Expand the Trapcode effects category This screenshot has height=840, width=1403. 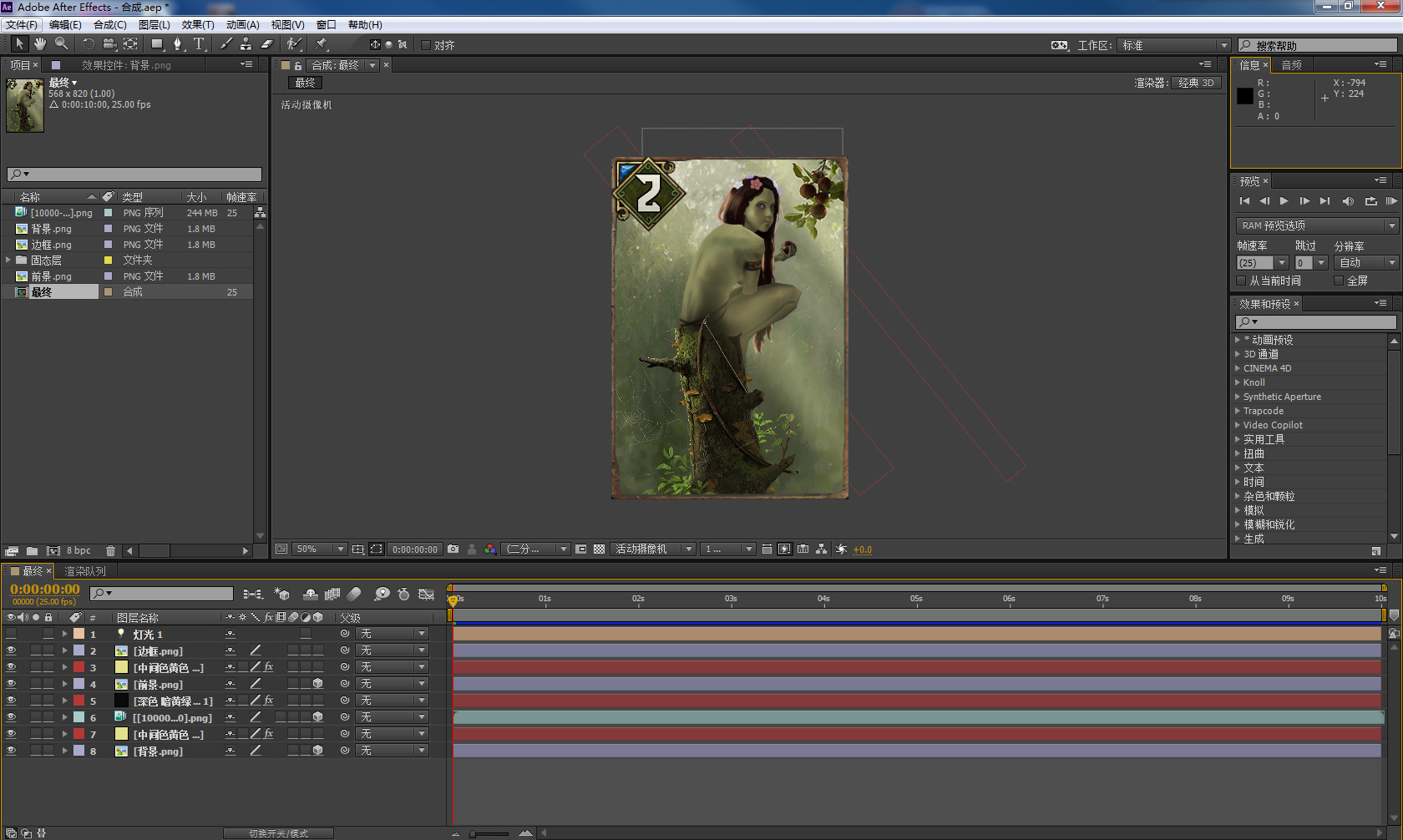1238,411
